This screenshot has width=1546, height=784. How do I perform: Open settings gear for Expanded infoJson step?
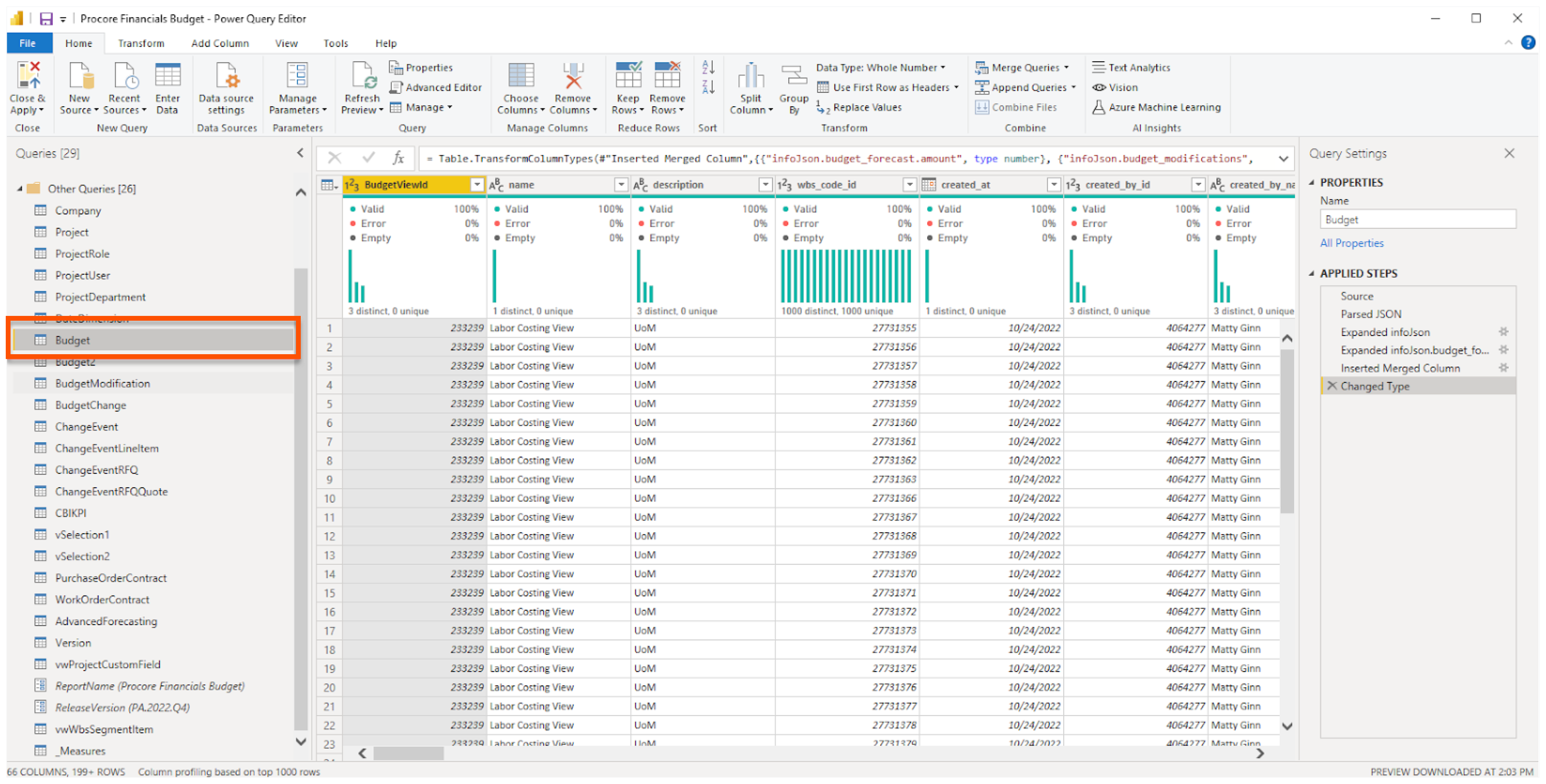tap(1503, 332)
